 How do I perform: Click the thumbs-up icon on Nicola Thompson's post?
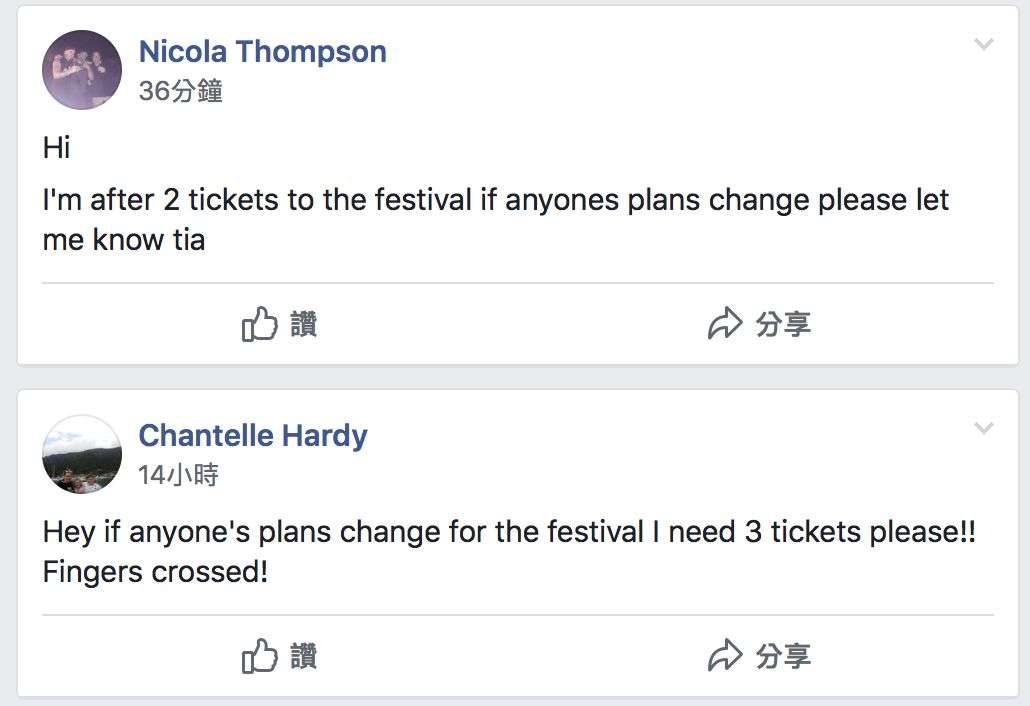coord(259,324)
